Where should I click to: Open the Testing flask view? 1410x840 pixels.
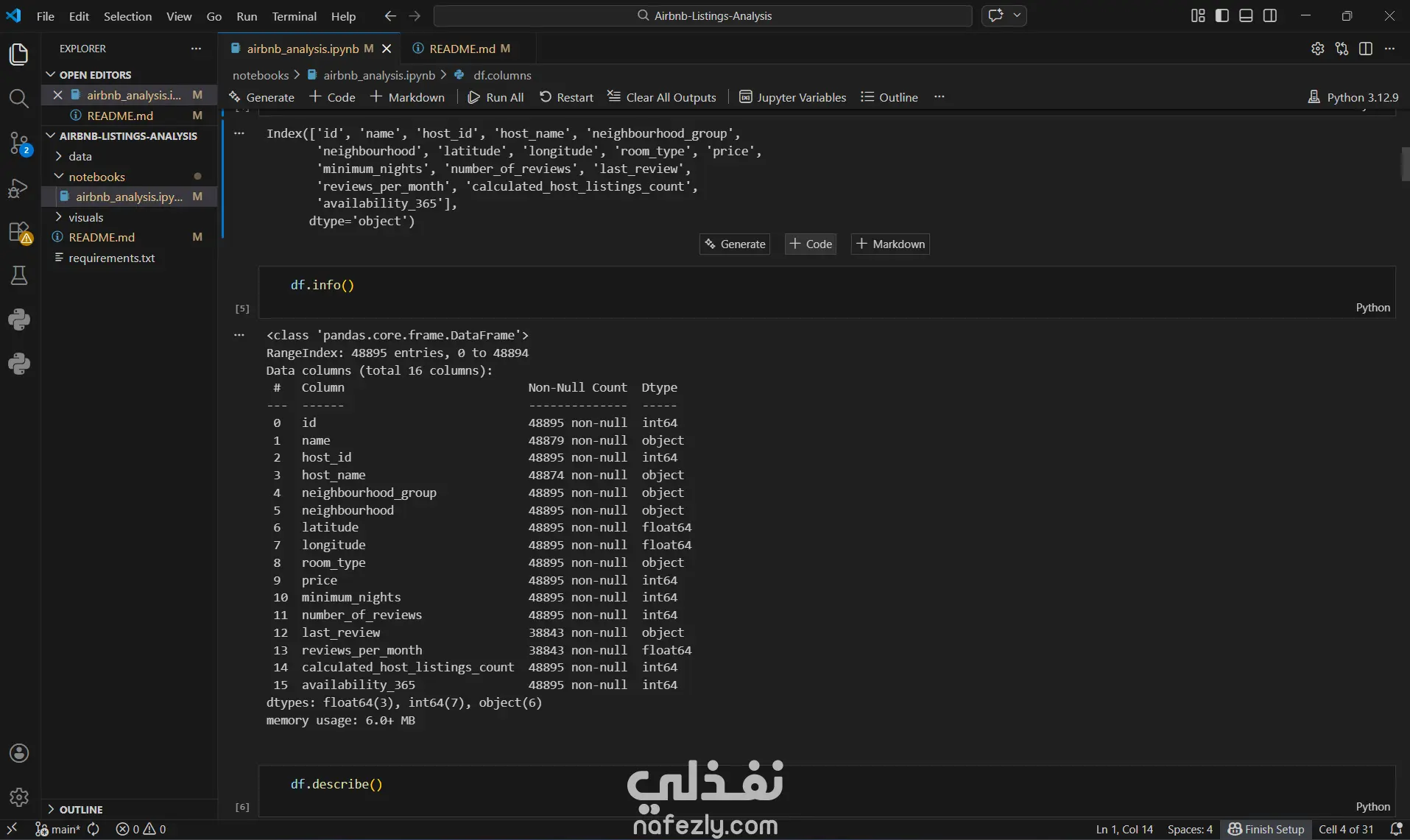pyautogui.click(x=19, y=276)
